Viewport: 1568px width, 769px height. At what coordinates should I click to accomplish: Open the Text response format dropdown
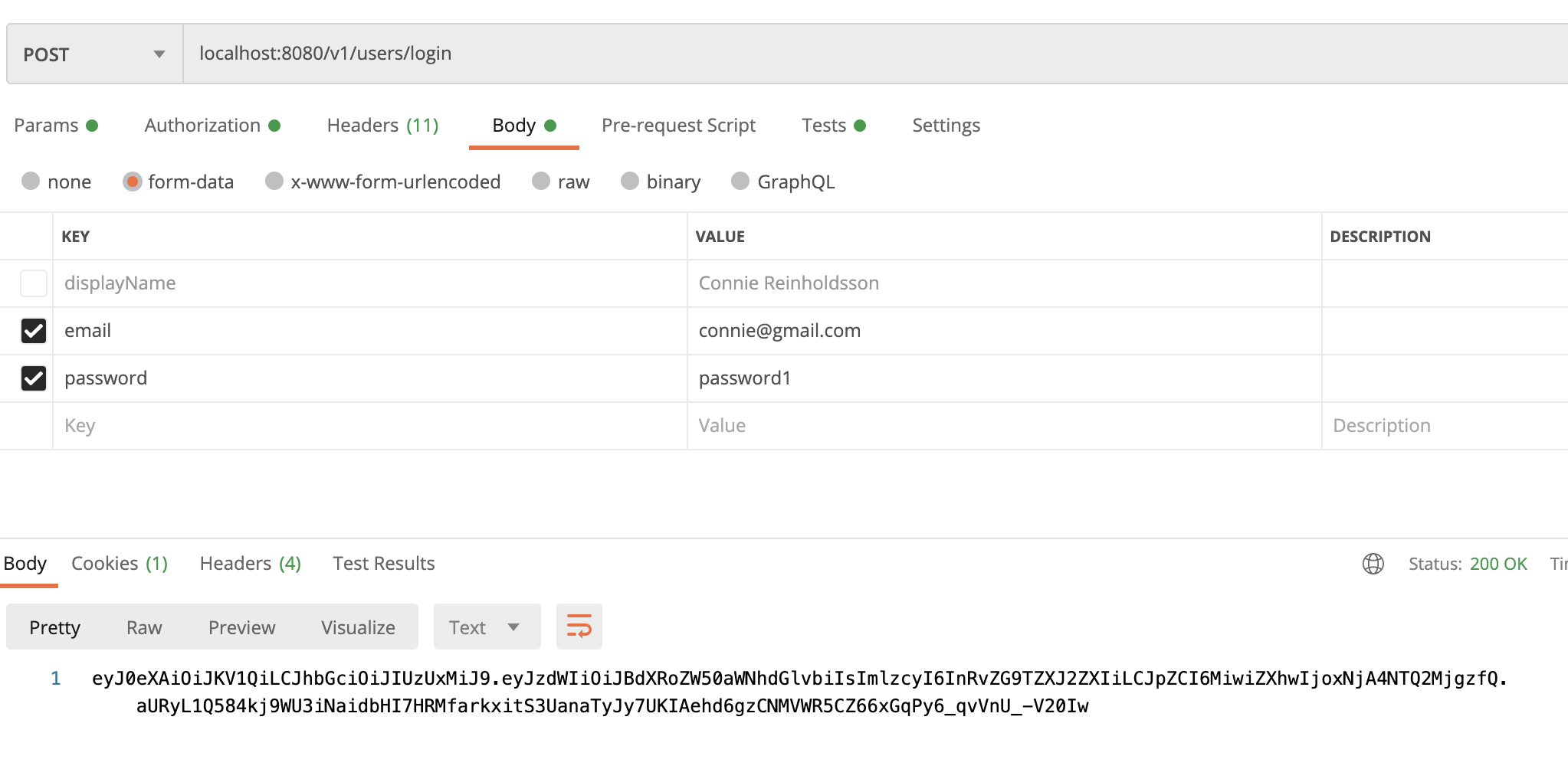(x=486, y=627)
